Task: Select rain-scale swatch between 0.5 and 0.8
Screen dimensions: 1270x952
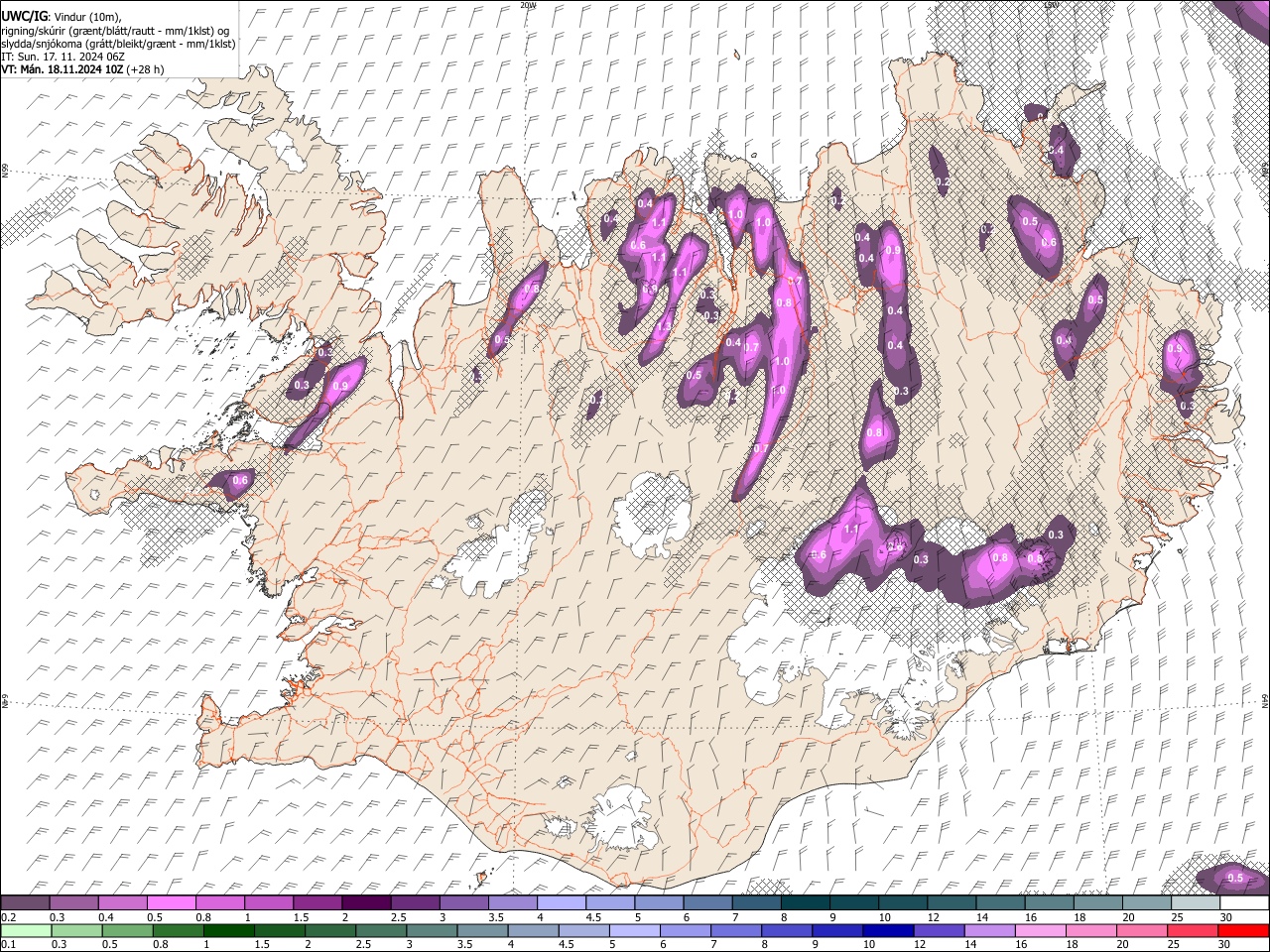Action: click(x=128, y=930)
